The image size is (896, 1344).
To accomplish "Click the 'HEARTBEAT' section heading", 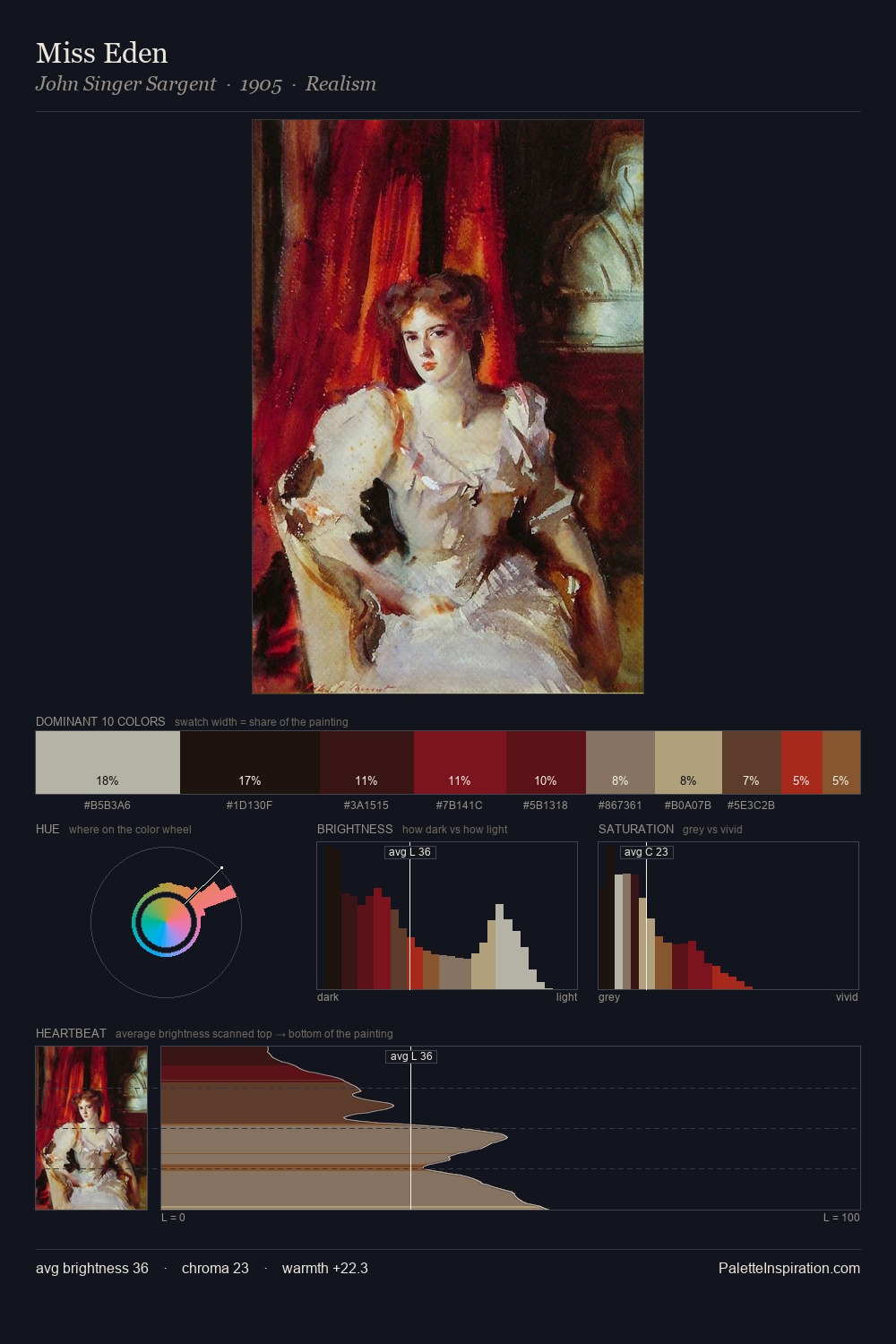I will tap(71, 1033).
